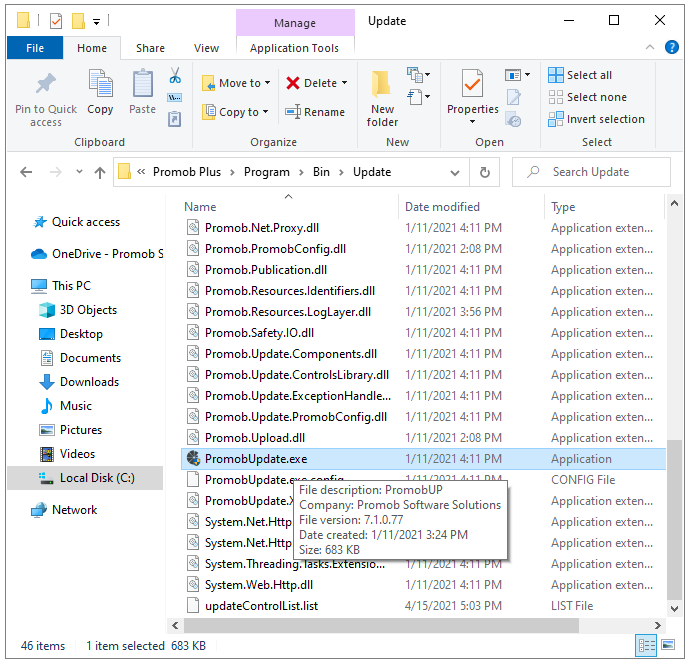Click Select none in ribbon
Viewport: 690px width, 666px height.
coord(587,97)
